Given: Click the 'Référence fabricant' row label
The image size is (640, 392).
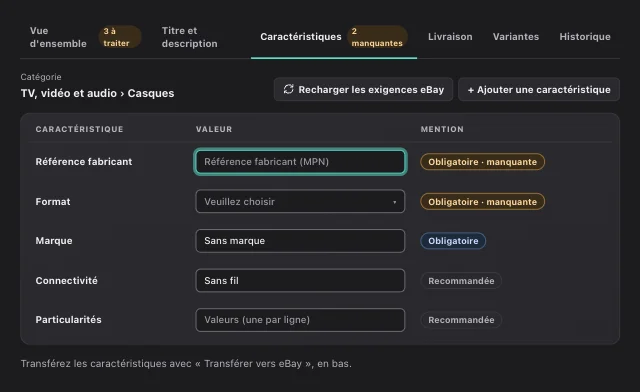Looking at the screenshot, I should 84,162.
